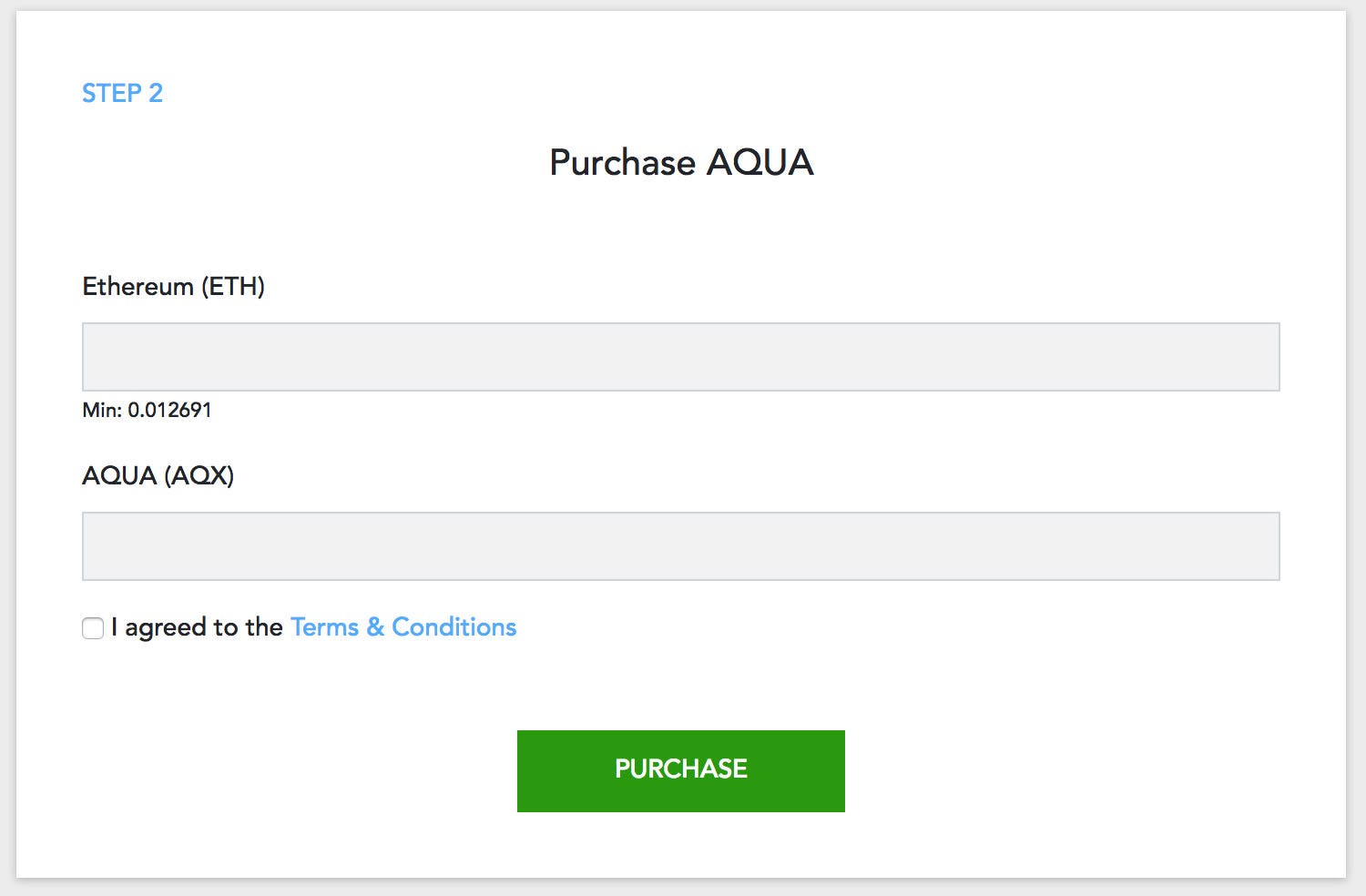Click the AQUA (AQX) amount input field
The image size is (1366, 896).
(680, 546)
